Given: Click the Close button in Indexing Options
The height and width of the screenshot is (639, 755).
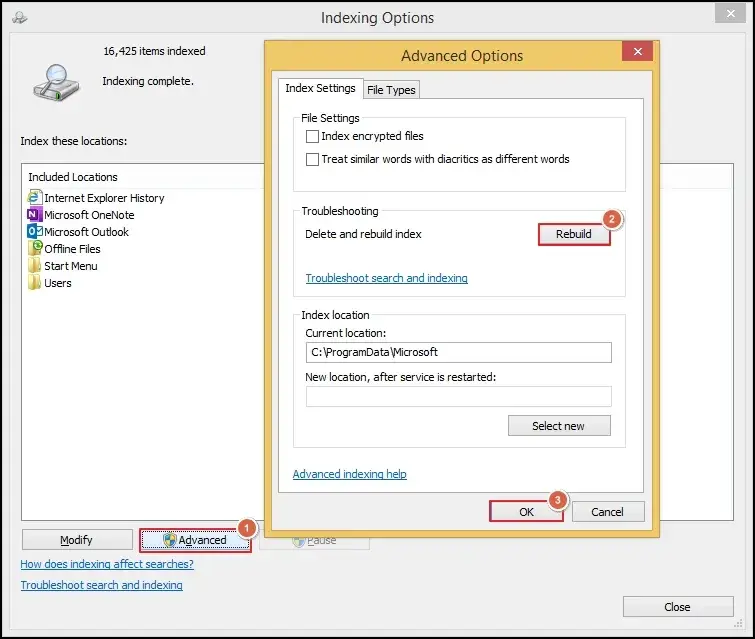Looking at the screenshot, I should pyautogui.click(x=677, y=607).
